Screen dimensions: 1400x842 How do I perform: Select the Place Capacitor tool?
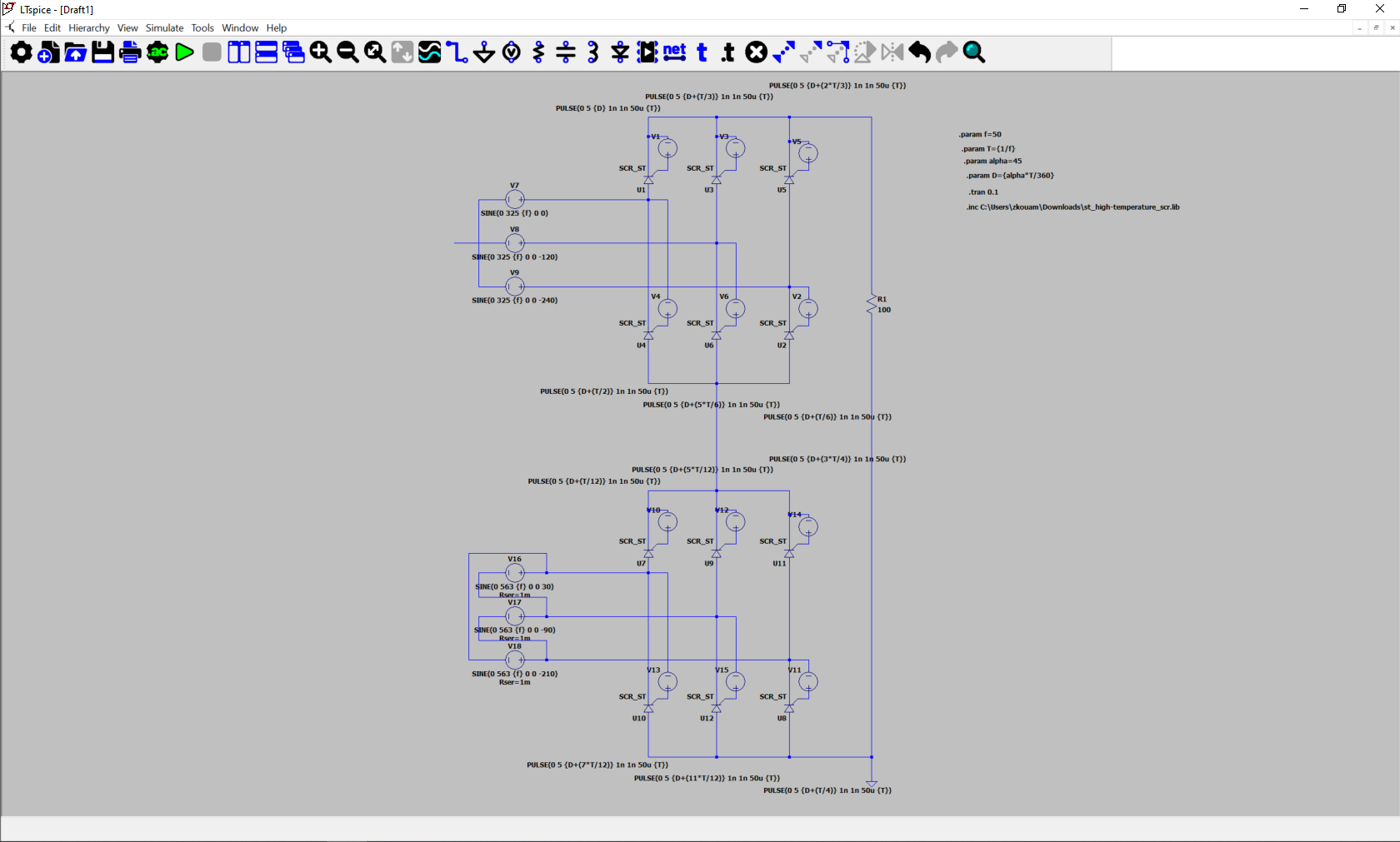click(566, 52)
